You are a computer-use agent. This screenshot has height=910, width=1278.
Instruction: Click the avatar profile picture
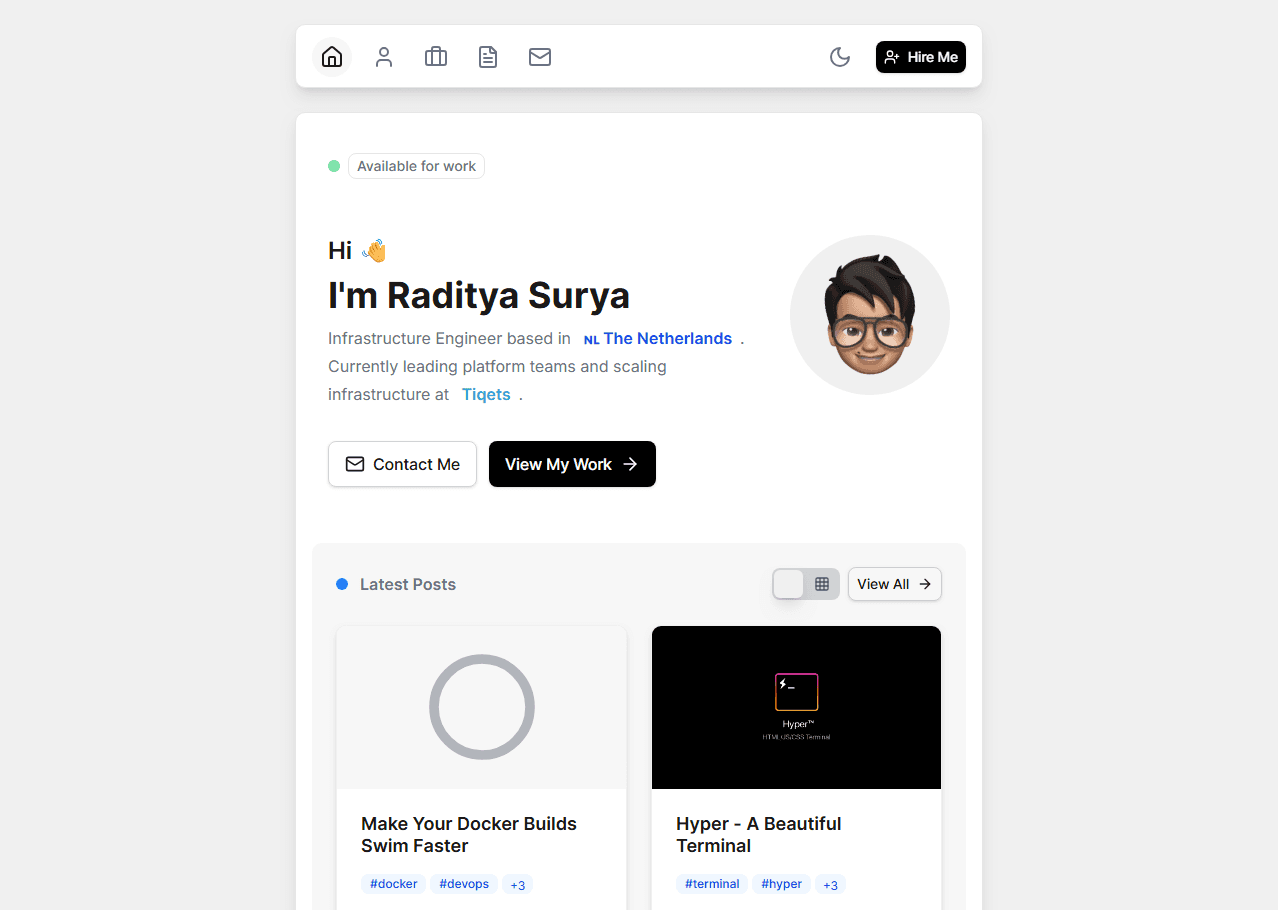870,315
